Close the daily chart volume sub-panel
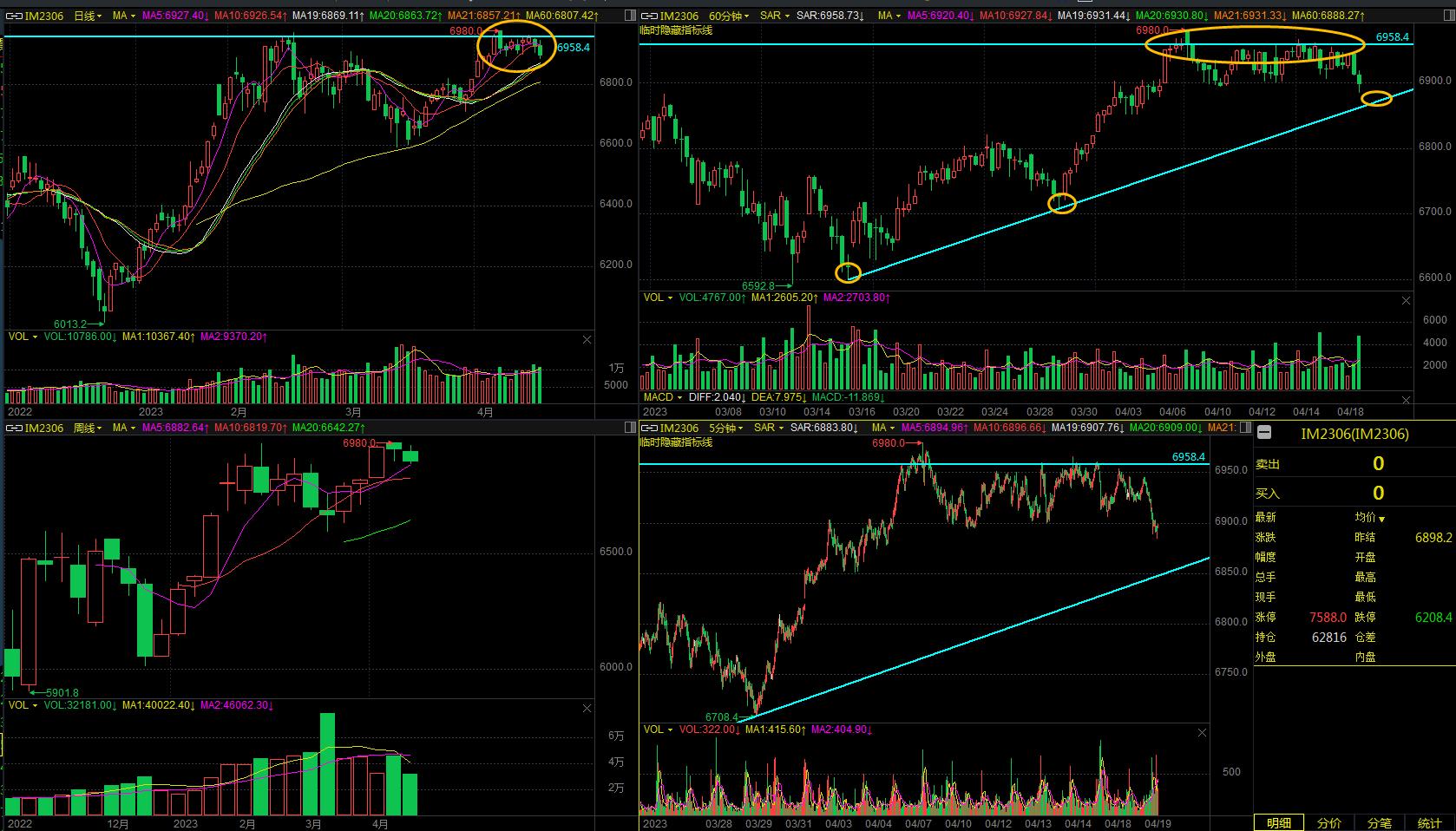 tap(587, 339)
